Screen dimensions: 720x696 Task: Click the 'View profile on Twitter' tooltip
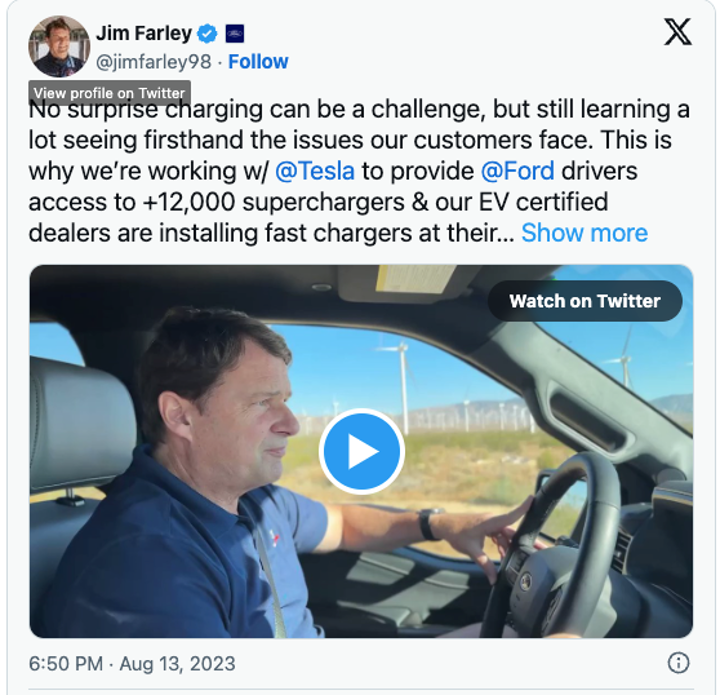(x=109, y=93)
